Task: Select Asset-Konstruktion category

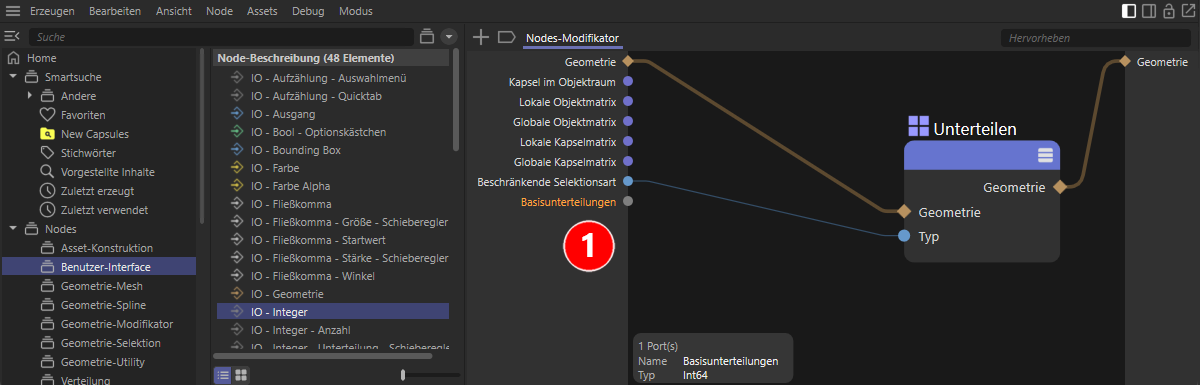Action: click(106, 248)
